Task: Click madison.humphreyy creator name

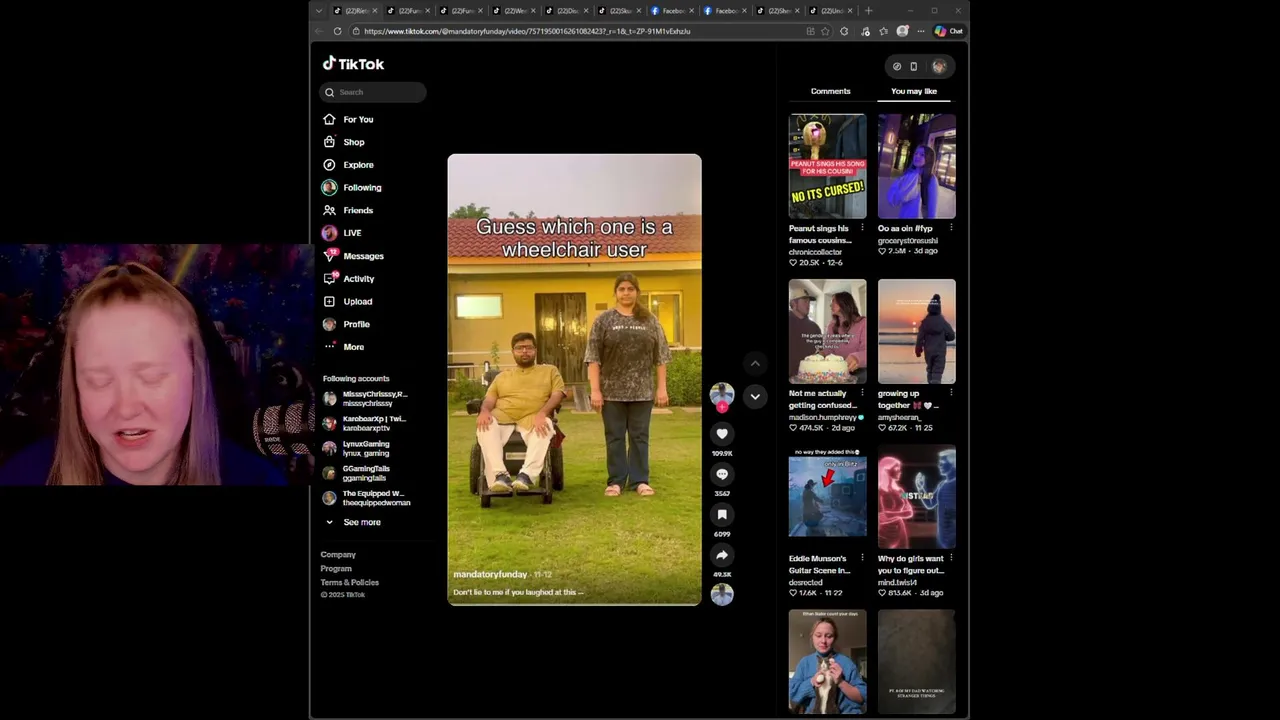Action: coord(823,417)
